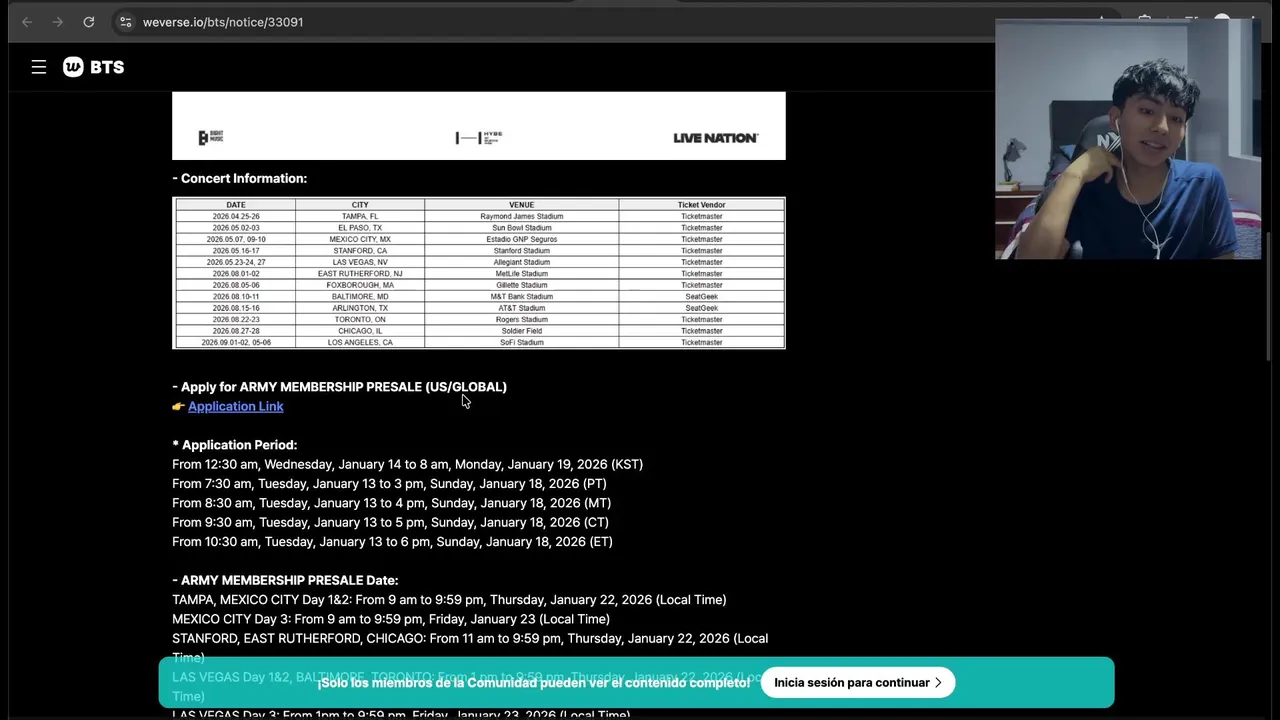The image size is (1280, 720).
Task: Open site info icon in address bar
Action: [125, 22]
